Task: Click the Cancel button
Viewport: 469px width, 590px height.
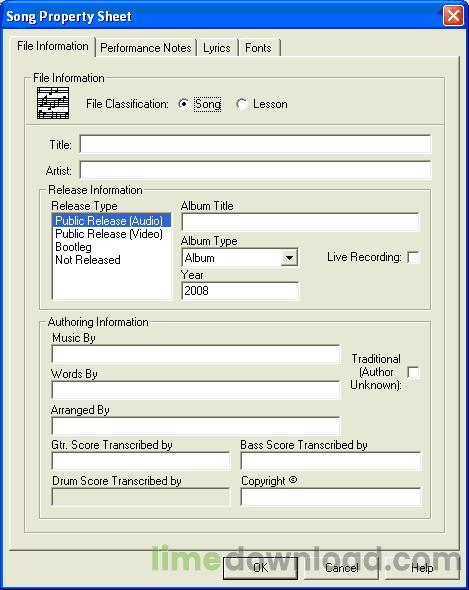Action: [x=341, y=567]
